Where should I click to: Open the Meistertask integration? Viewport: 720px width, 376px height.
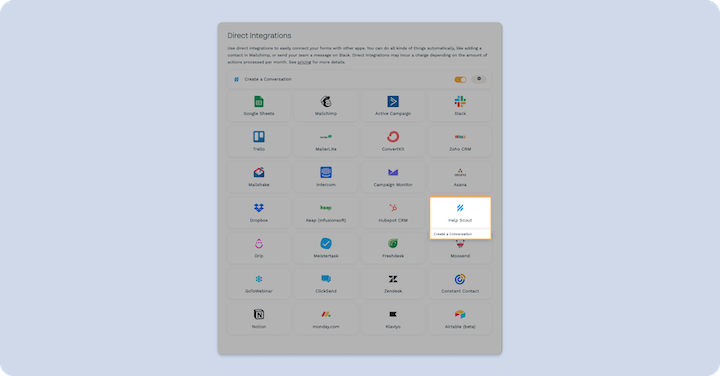click(326, 248)
